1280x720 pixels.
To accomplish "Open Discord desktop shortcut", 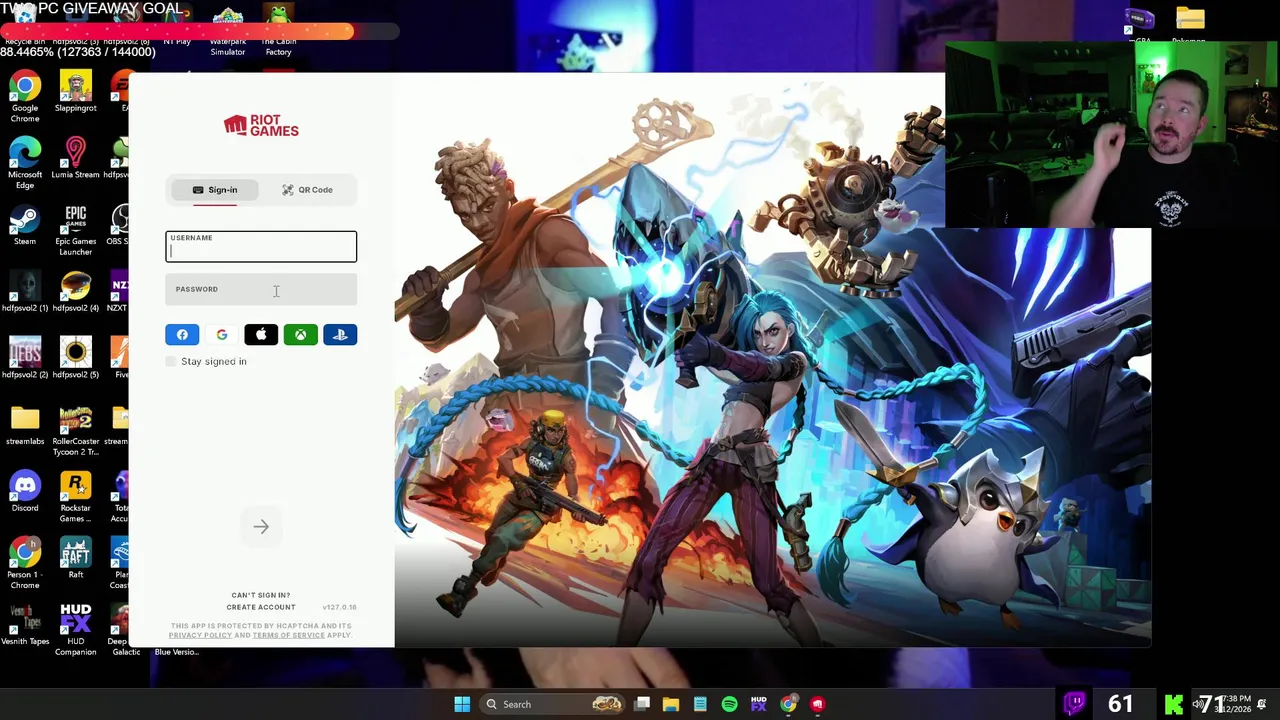I will point(25,492).
